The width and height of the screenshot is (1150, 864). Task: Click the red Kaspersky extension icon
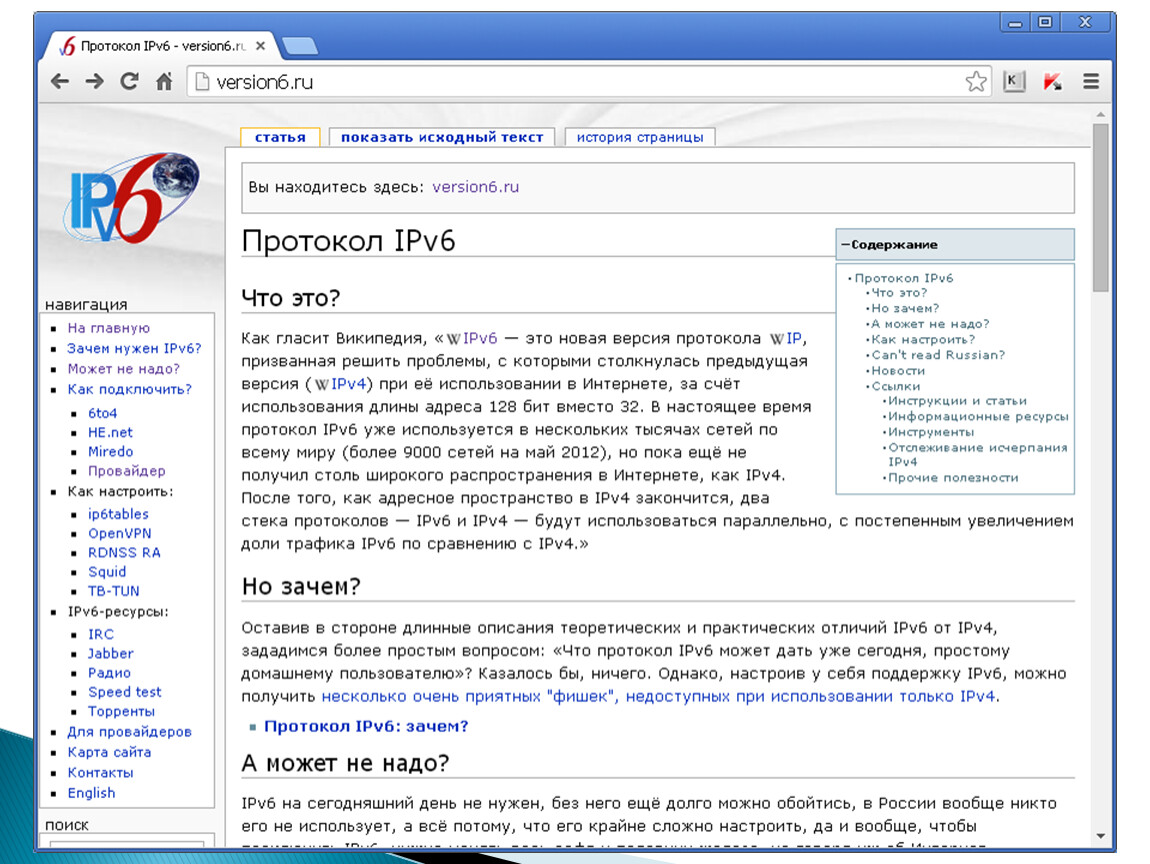1052,82
